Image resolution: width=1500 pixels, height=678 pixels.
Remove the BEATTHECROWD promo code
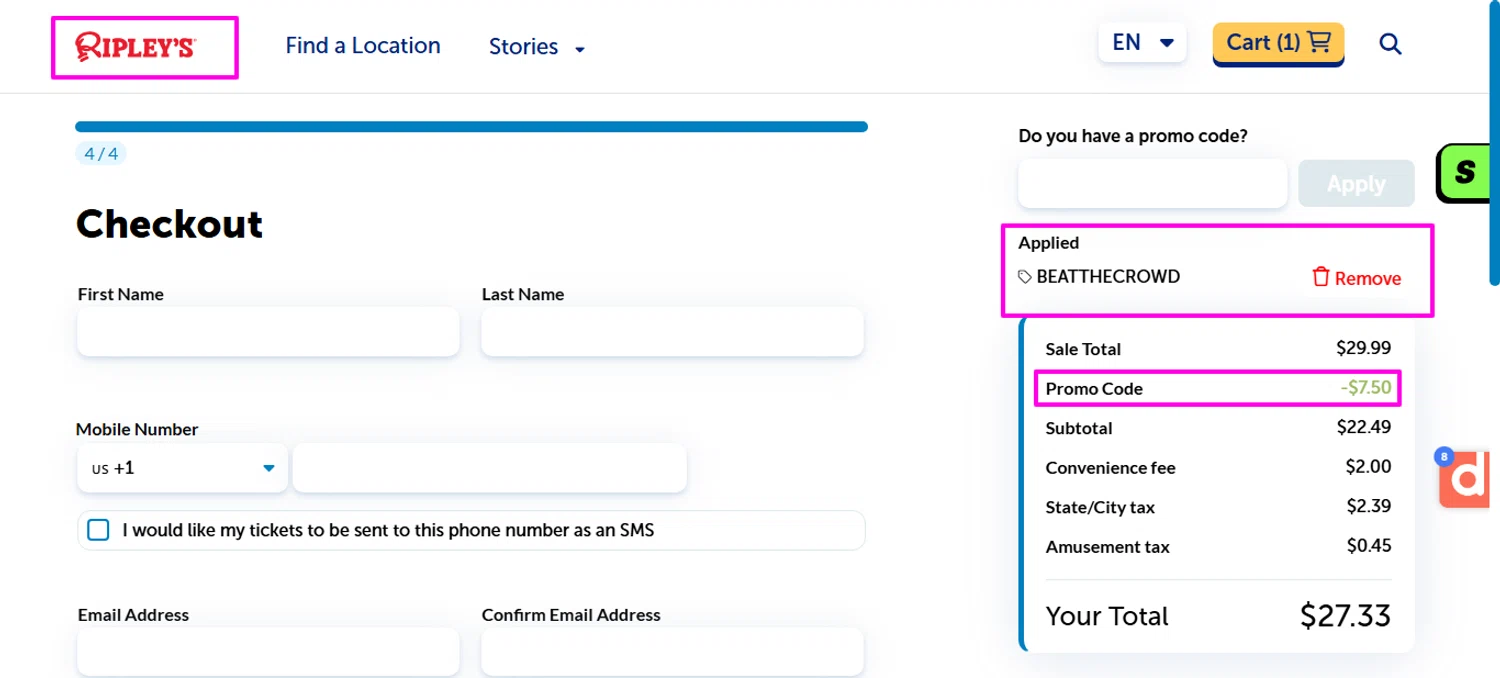coord(1357,278)
